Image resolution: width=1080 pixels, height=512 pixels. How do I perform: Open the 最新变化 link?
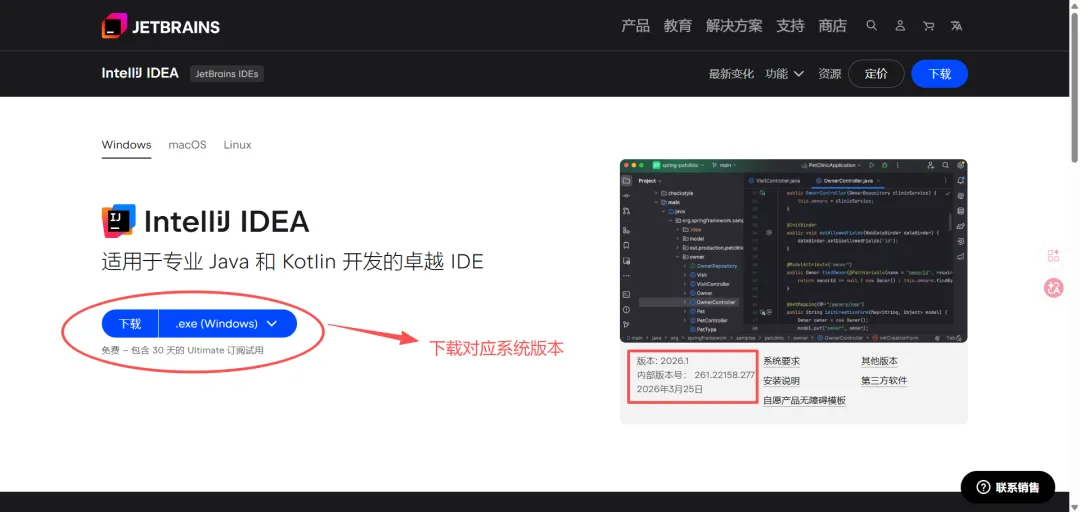tap(731, 74)
